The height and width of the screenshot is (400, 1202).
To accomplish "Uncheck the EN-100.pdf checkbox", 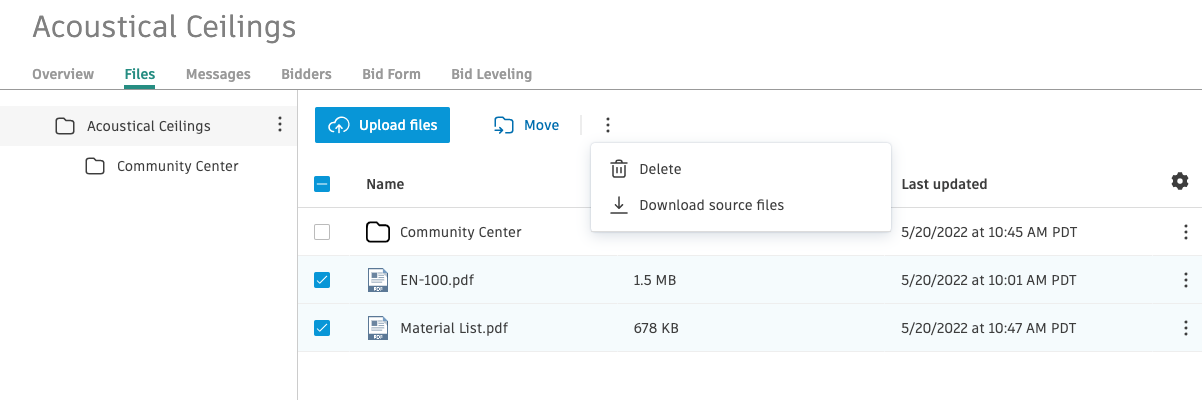I will (322, 280).
